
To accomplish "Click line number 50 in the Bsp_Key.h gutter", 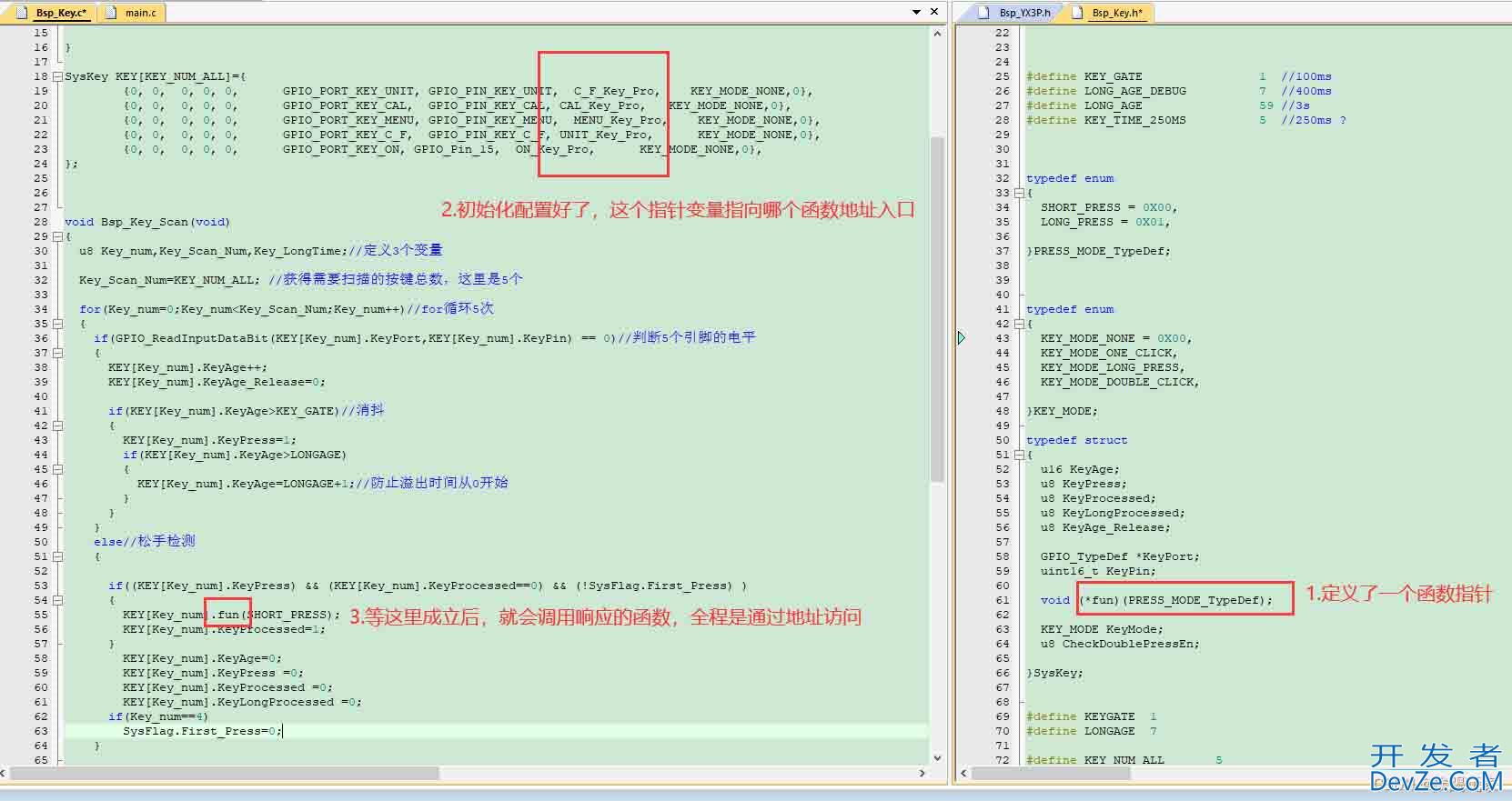I will coord(1002,440).
